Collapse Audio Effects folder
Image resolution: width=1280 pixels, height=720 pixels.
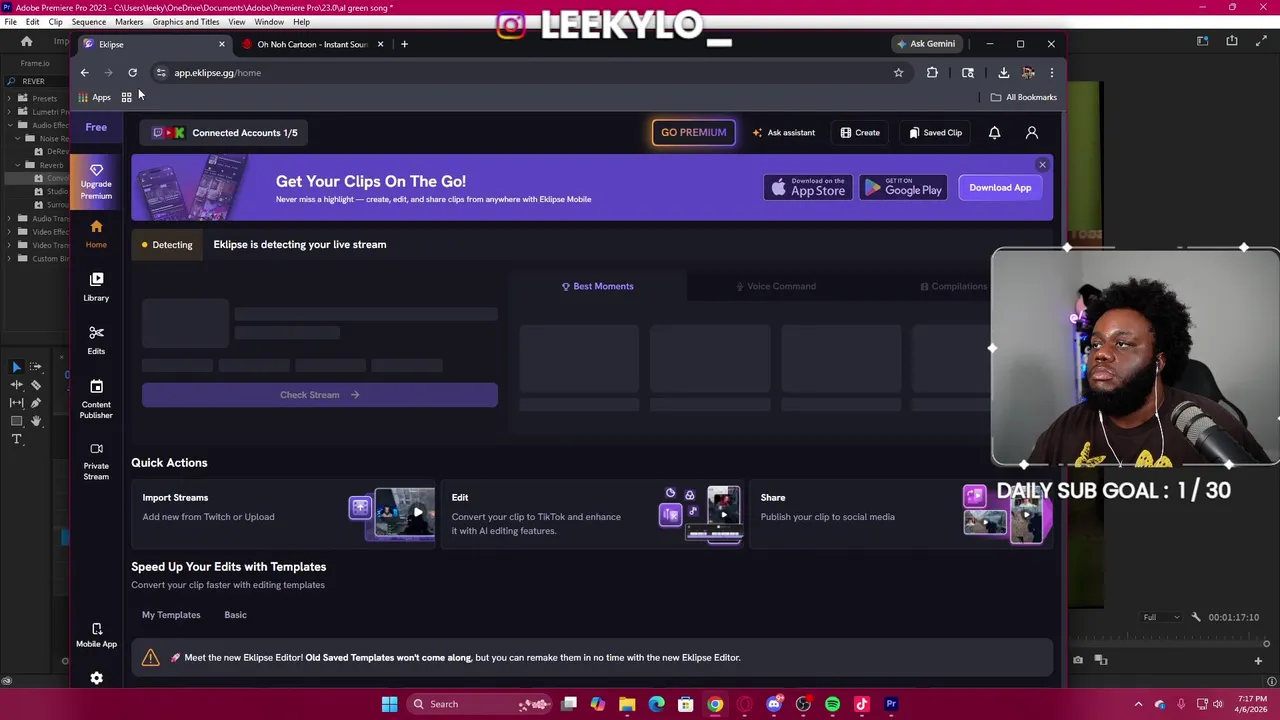coord(11,125)
